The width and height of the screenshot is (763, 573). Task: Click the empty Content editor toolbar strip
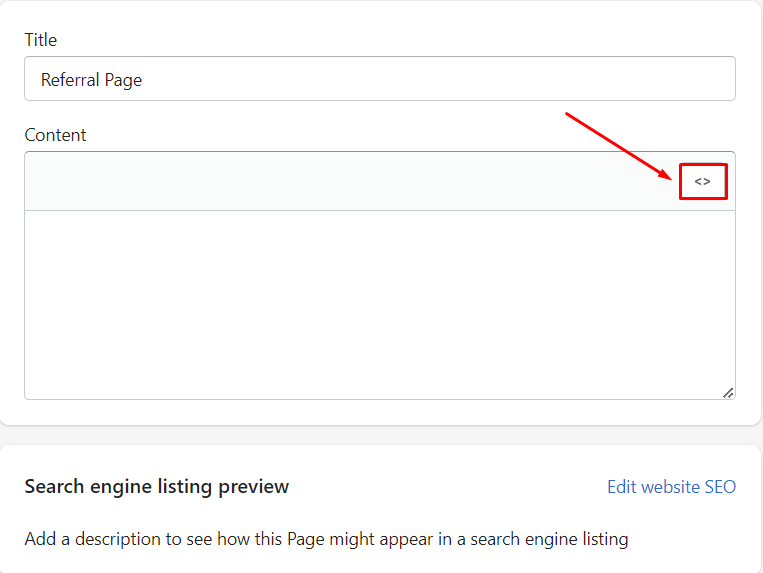(350, 181)
